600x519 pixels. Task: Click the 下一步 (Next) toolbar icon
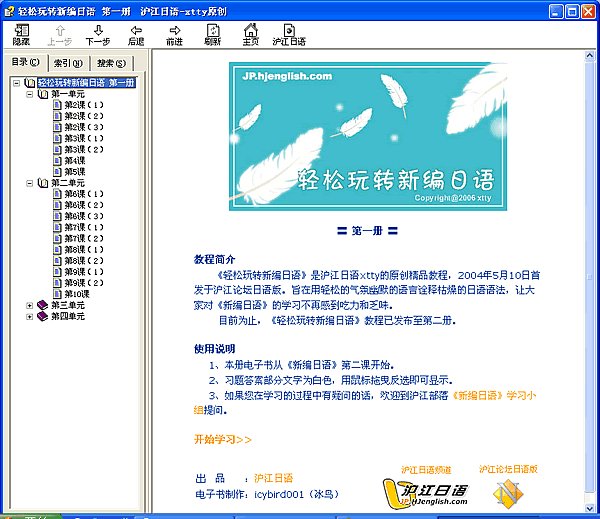(98, 34)
